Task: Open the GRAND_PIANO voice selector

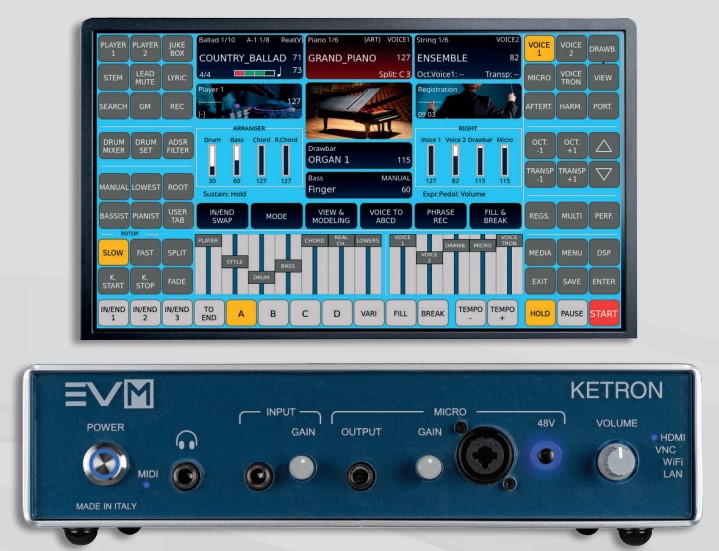Action: pyautogui.click(x=358, y=58)
